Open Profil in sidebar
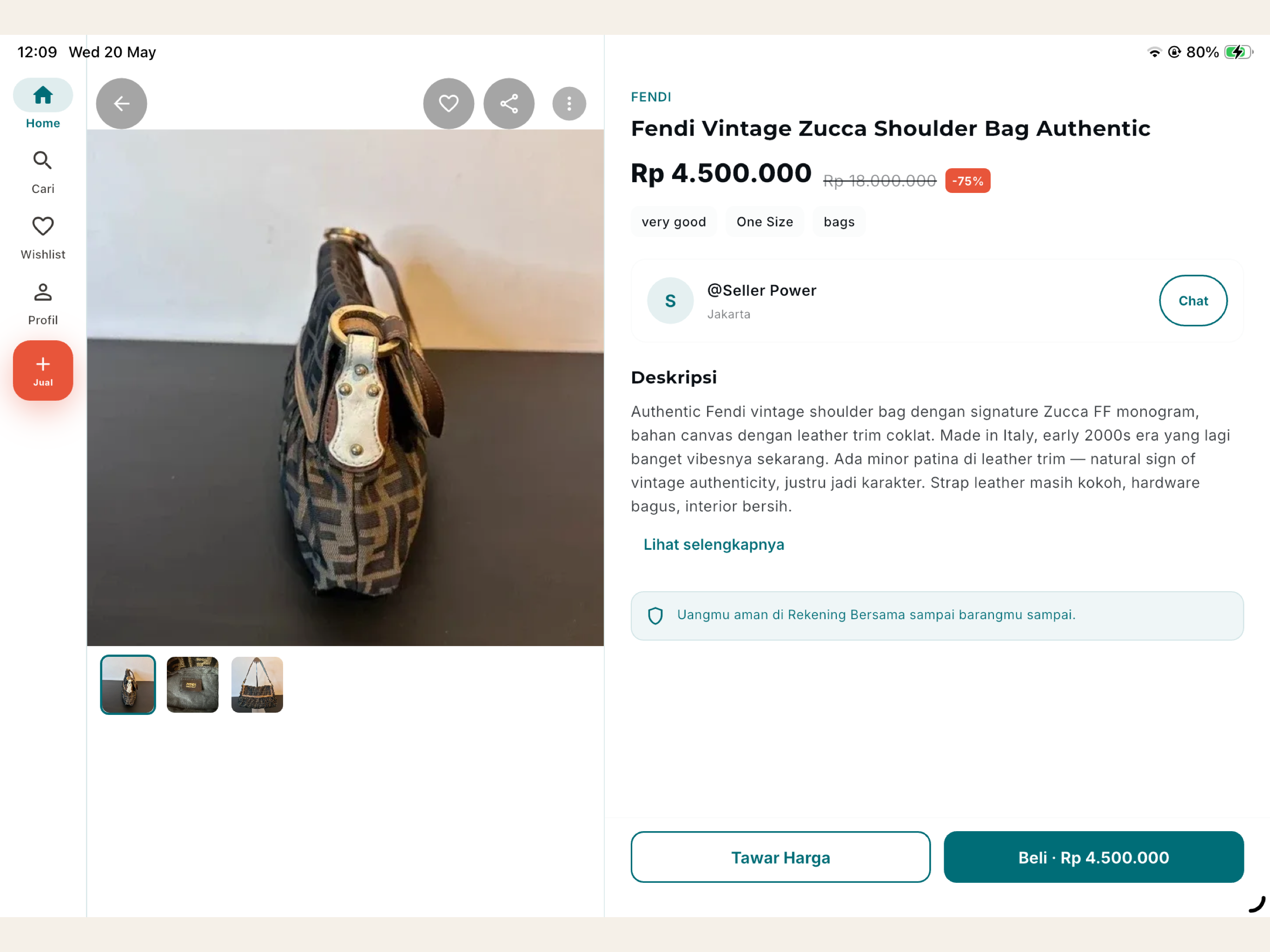The width and height of the screenshot is (1270, 952). click(43, 304)
